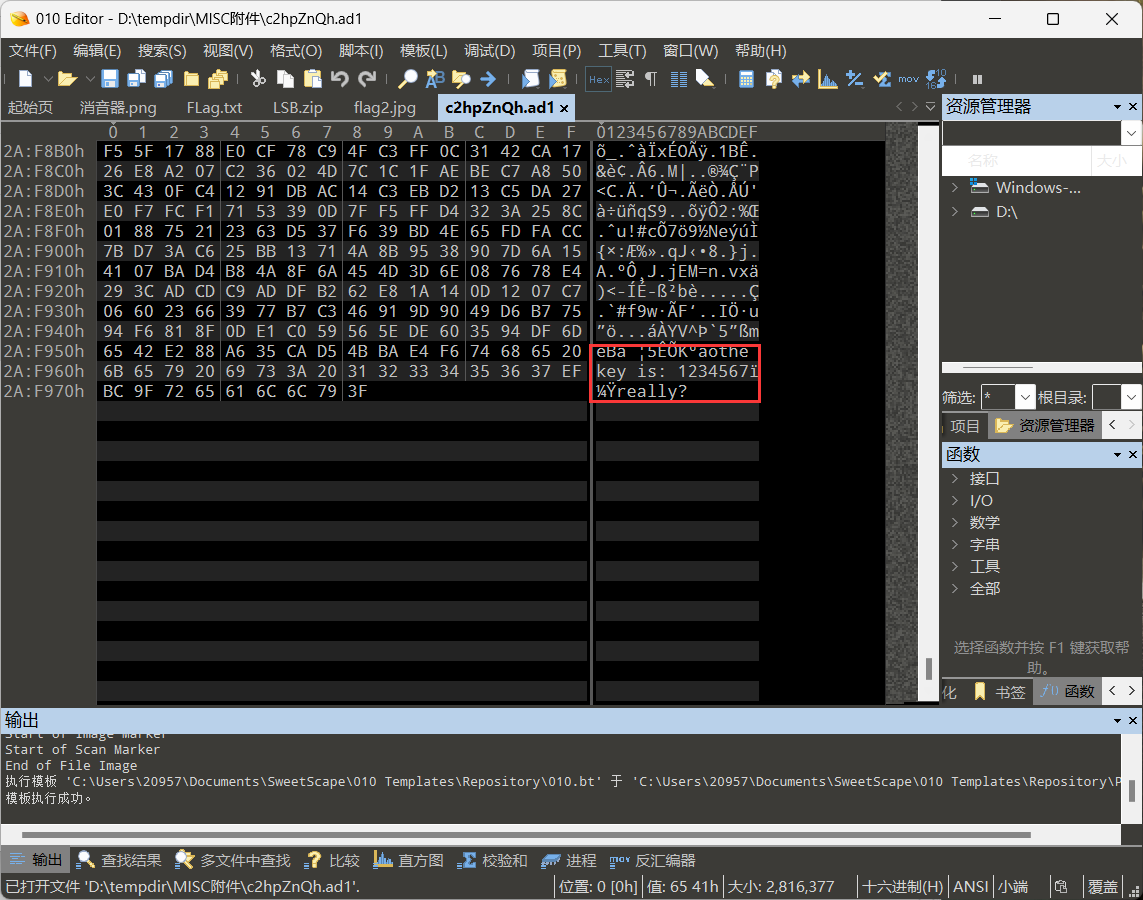Open the Checksum tab in bottom panel

click(493, 860)
